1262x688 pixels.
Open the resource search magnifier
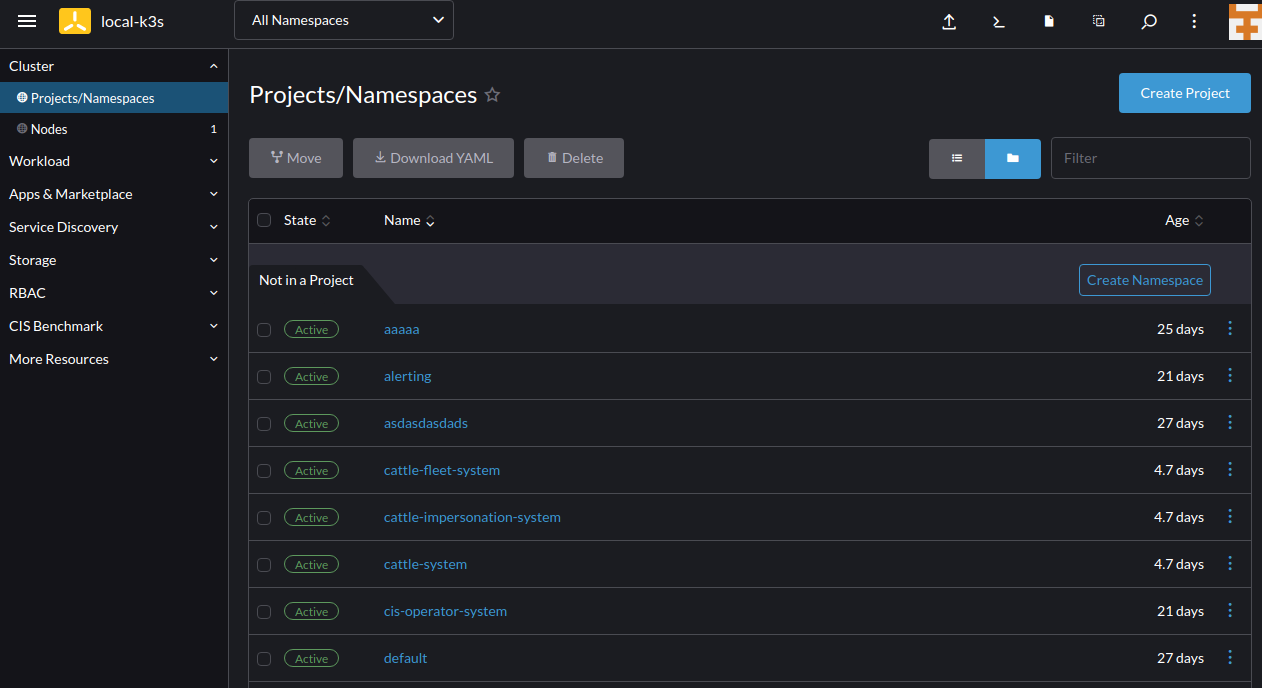[1148, 21]
